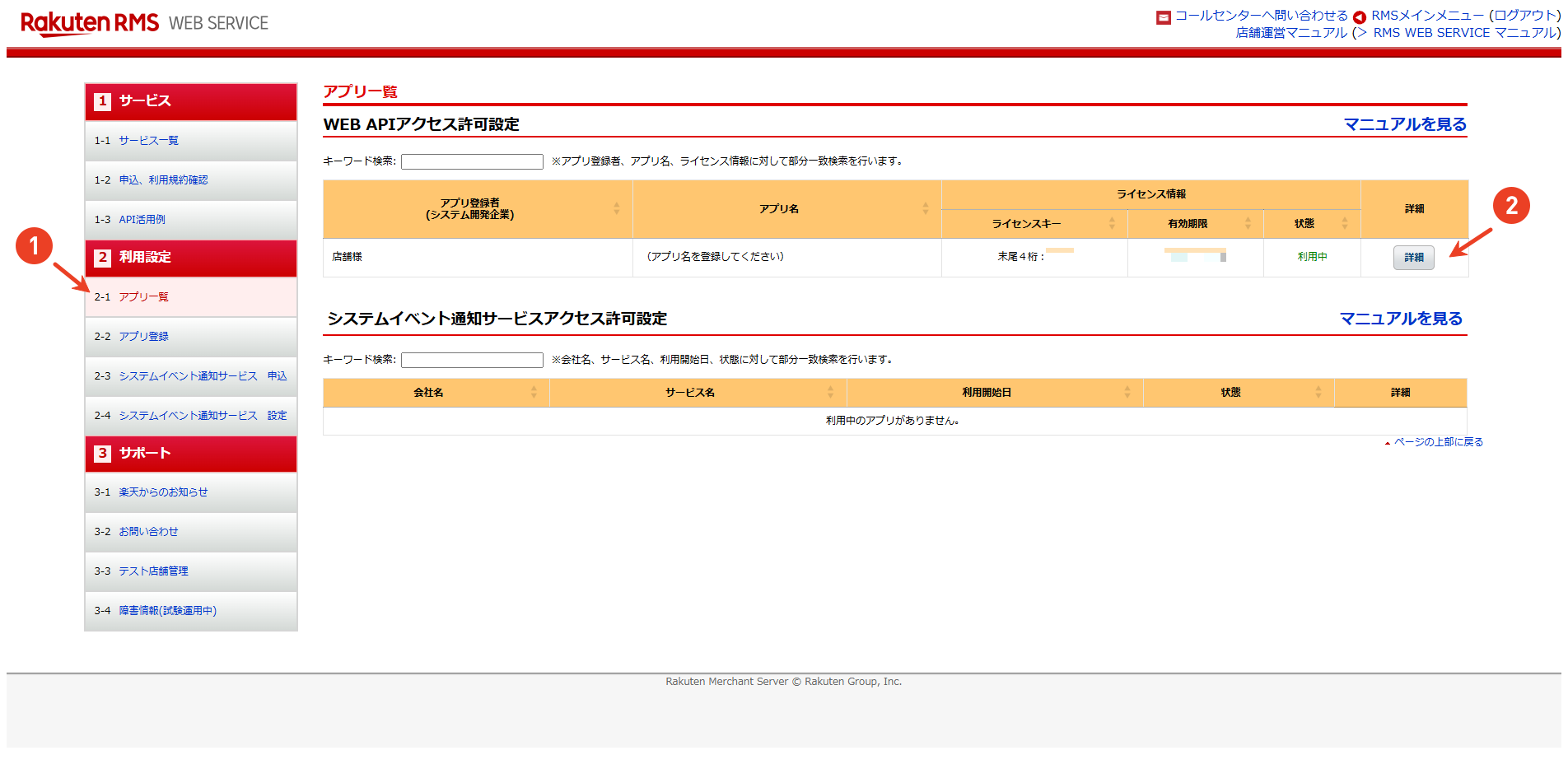The image size is (1568, 783).
Task: Sort by 利用開始日 column arrows
Action: coord(1127,393)
